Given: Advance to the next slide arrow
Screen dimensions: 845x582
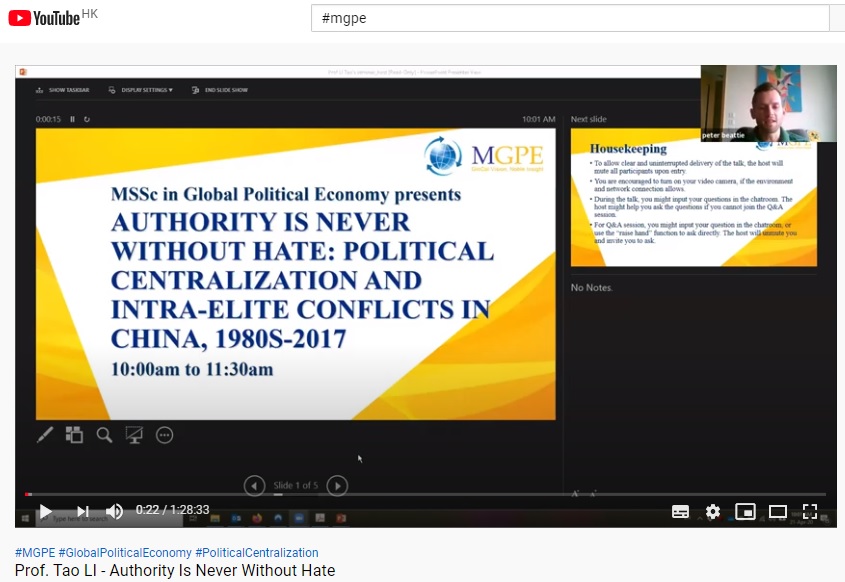Looking at the screenshot, I should click(338, 486).
